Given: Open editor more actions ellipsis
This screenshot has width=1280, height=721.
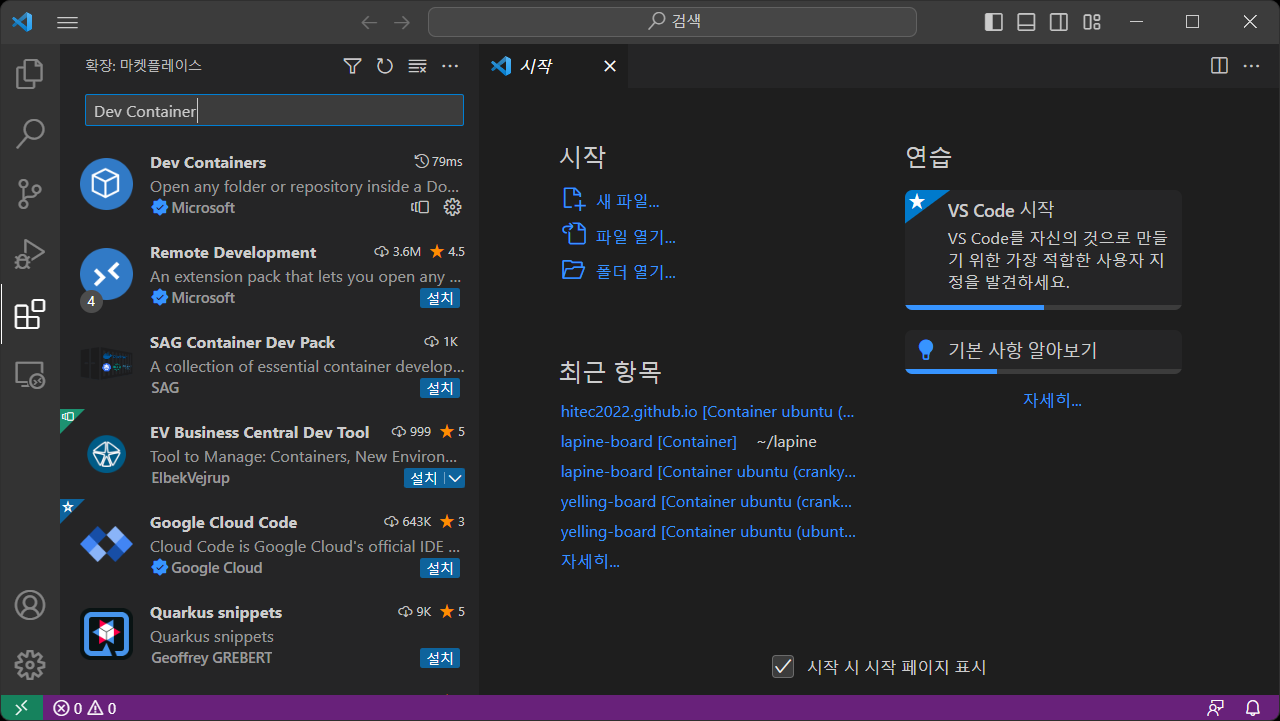Looking at the screenshot, I should pyautogui.click(x=1252, y=66).
